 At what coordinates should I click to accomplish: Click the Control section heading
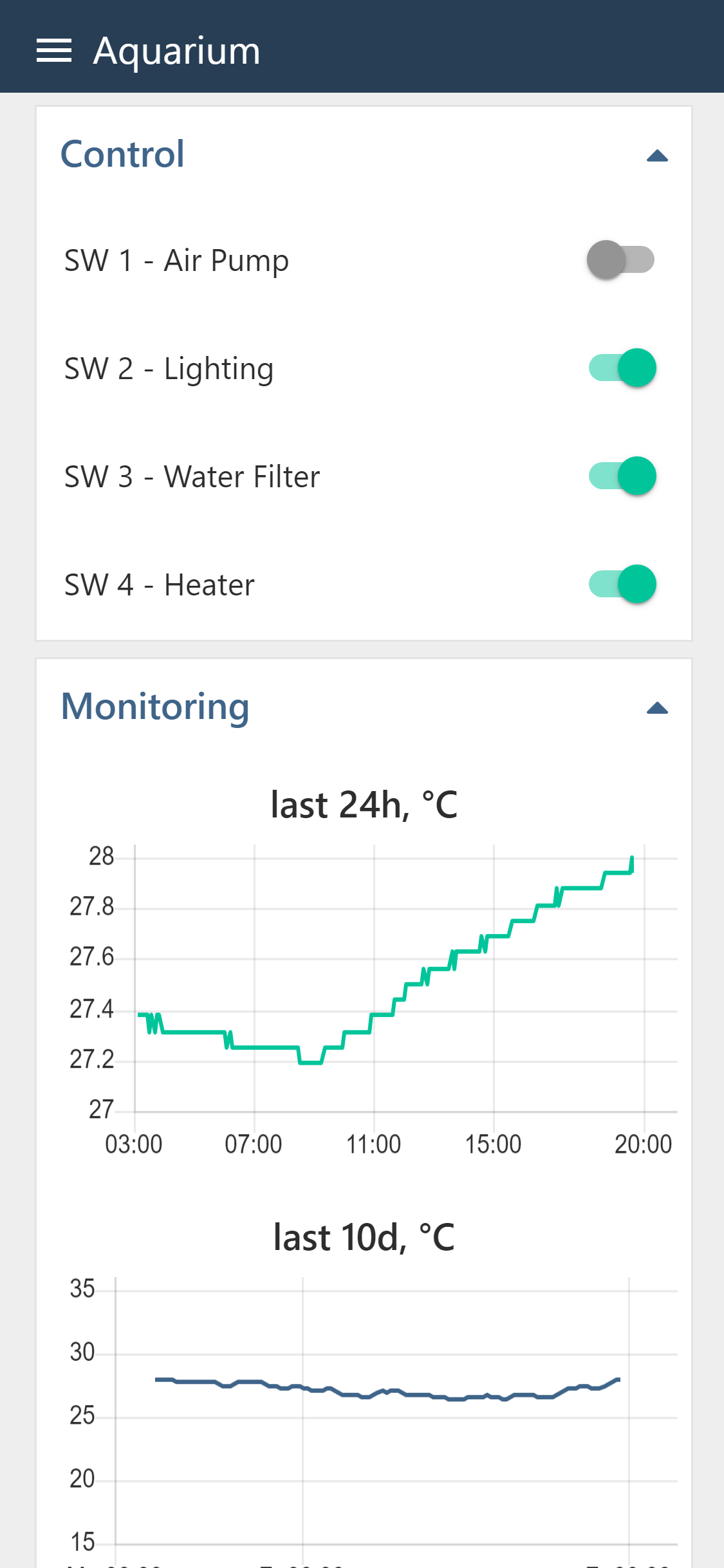pos(122,154)
